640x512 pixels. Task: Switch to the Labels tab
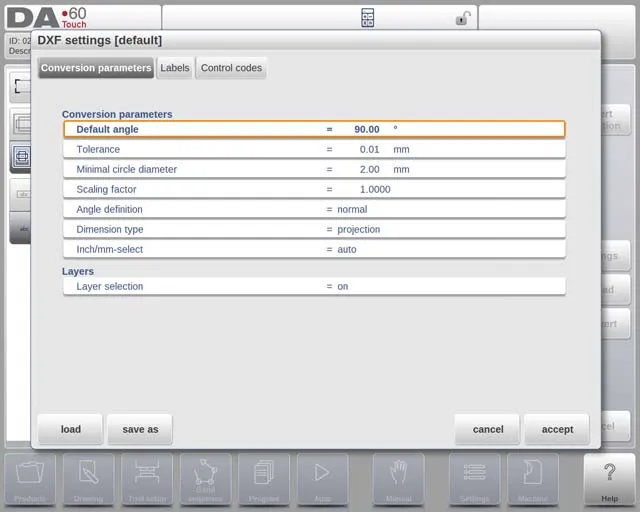(174, 68)
